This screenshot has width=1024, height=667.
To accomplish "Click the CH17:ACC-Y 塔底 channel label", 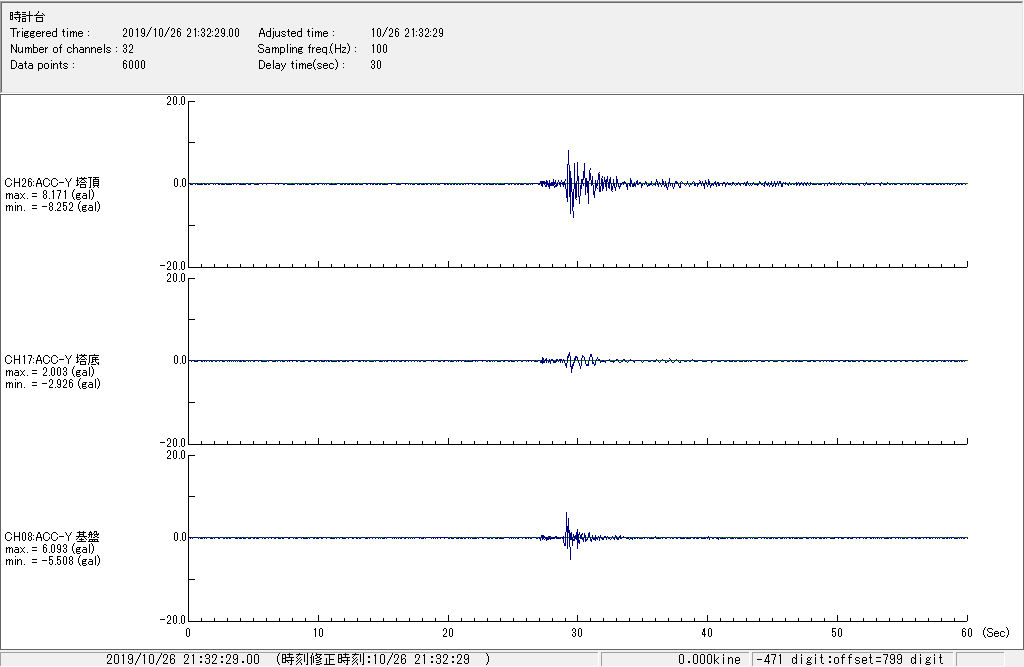I will click(x=52, y=359).
